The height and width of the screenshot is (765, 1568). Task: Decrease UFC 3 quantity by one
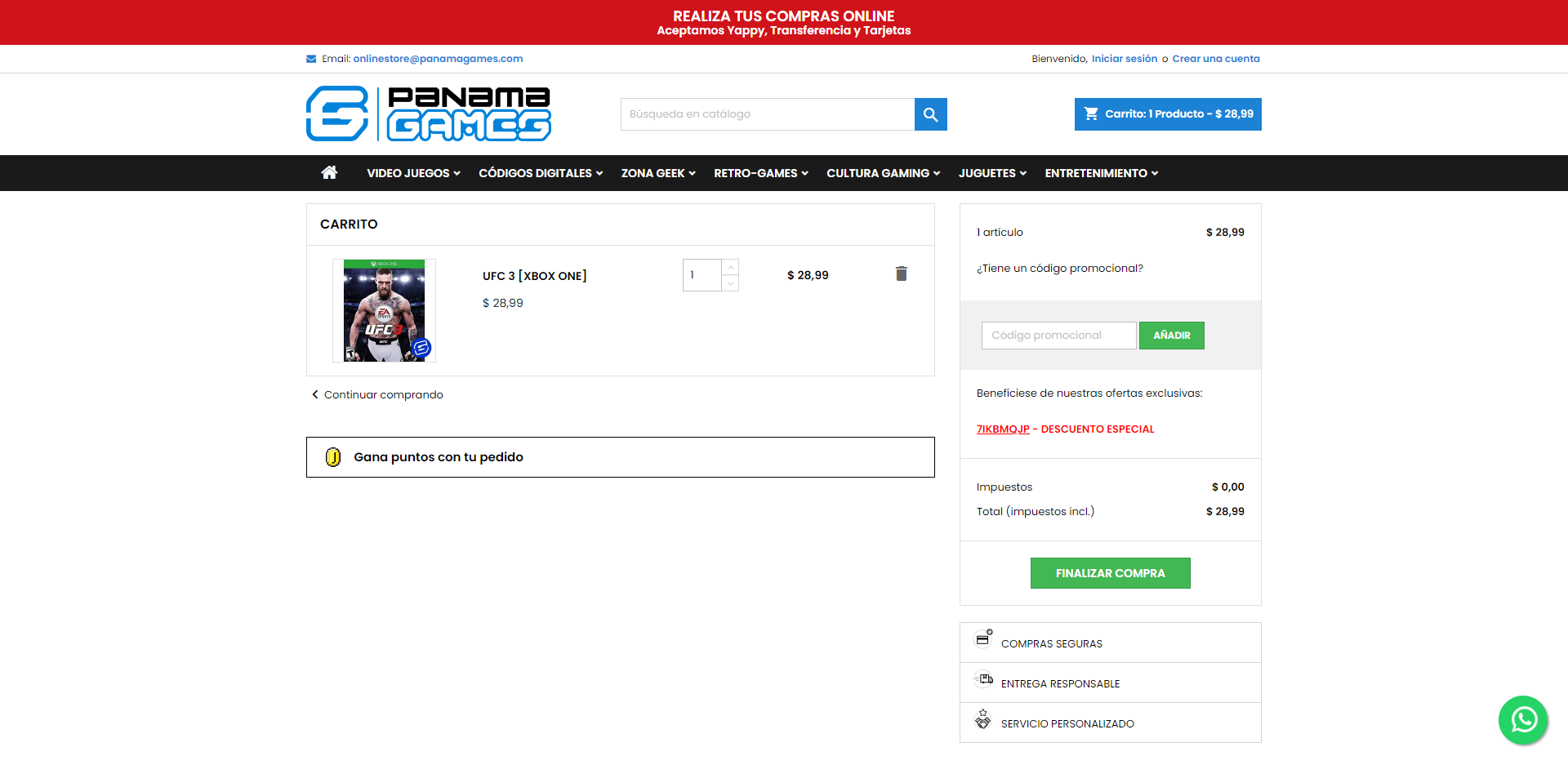(x=731, y=283)
